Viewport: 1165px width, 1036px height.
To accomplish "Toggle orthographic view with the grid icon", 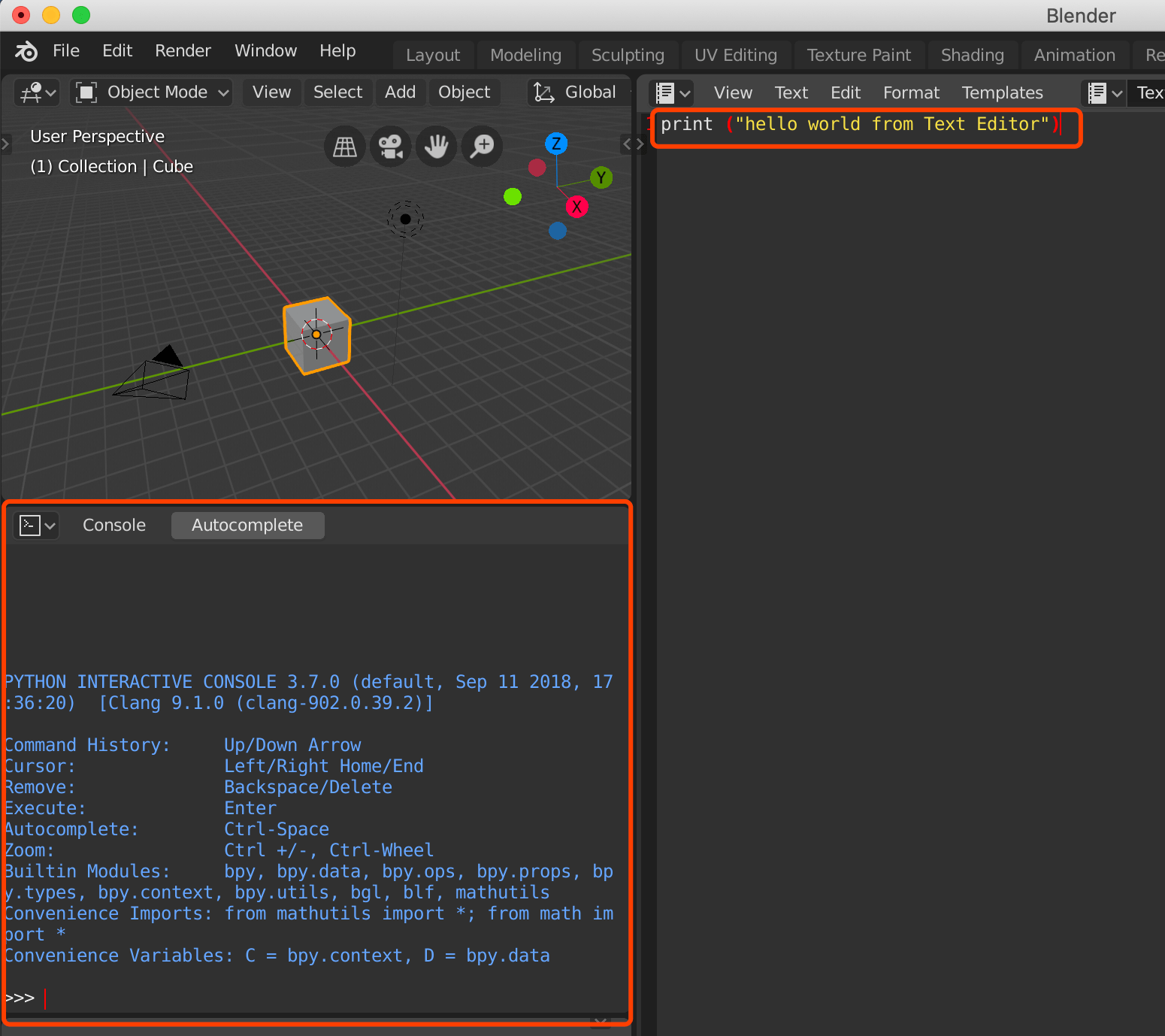I will point(345,146).
